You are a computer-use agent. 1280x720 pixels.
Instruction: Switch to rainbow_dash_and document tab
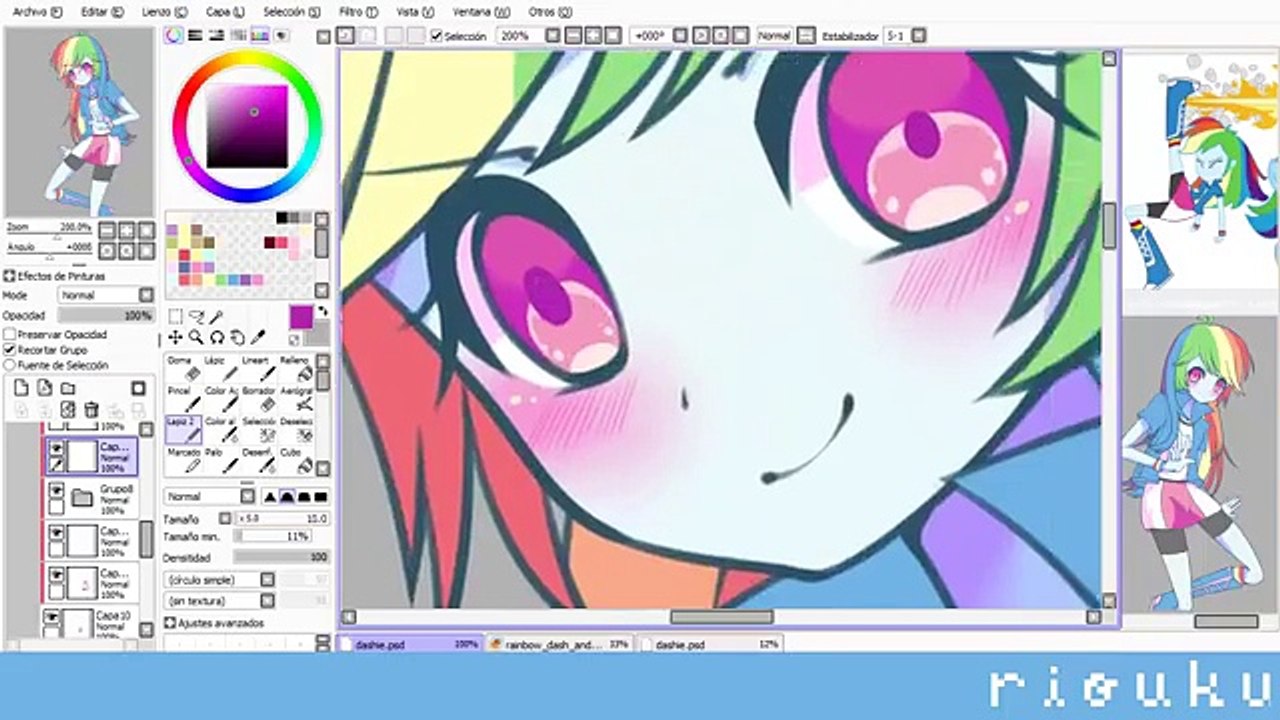click(560, 645)
